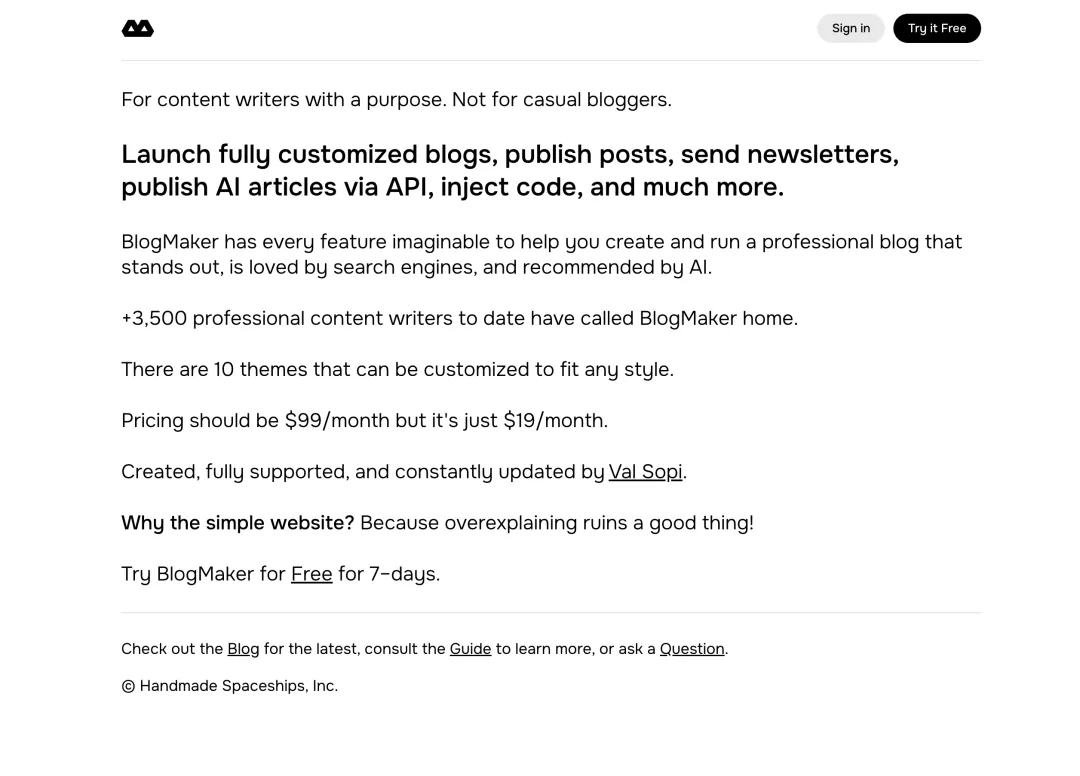Click the BlogMaker logo icon
1080x776 pixels.
(138, 29)
